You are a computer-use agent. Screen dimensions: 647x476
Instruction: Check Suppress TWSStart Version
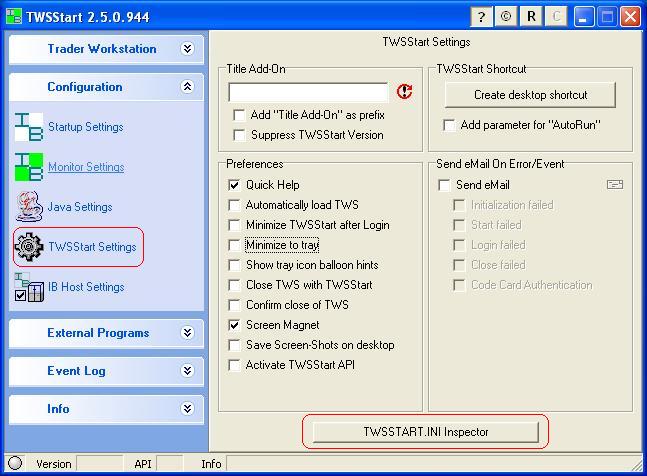[x=239, y=135]
